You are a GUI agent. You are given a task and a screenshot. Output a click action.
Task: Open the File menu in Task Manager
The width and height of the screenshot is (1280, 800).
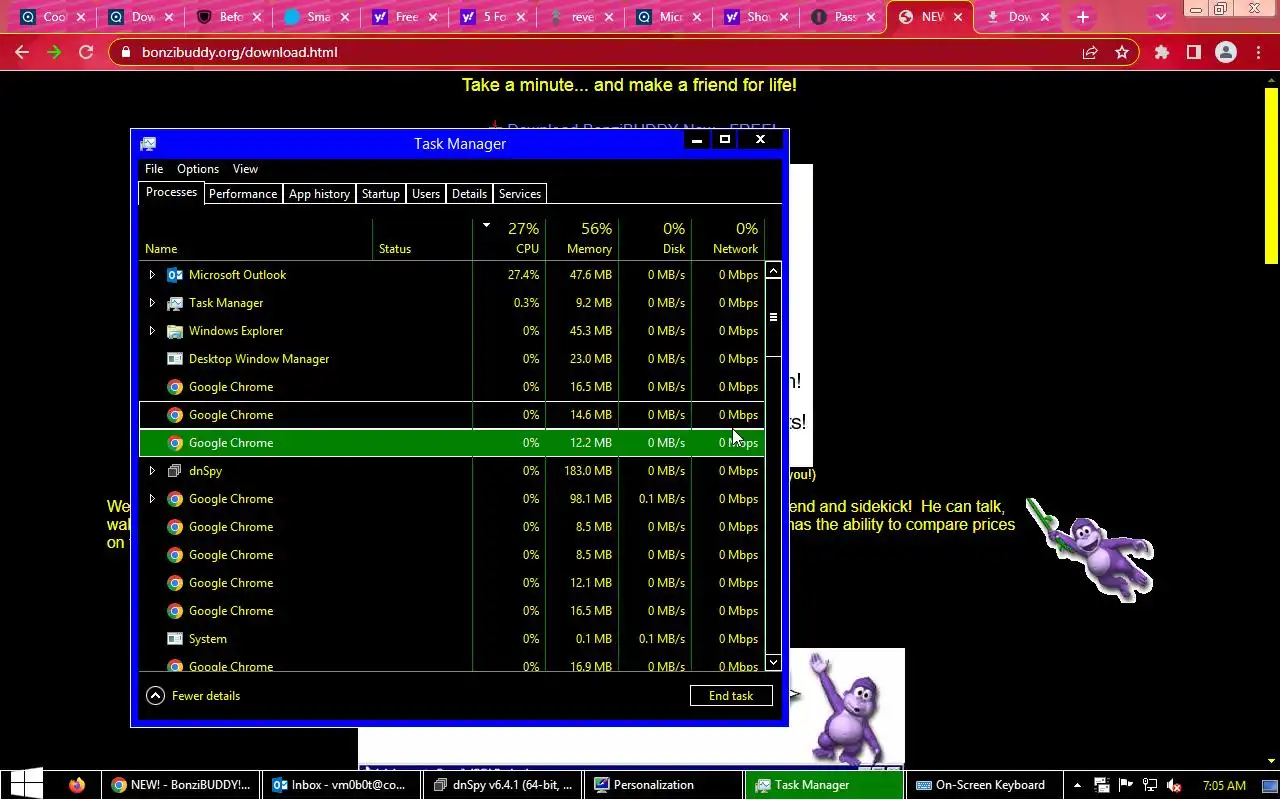point(154,169)
